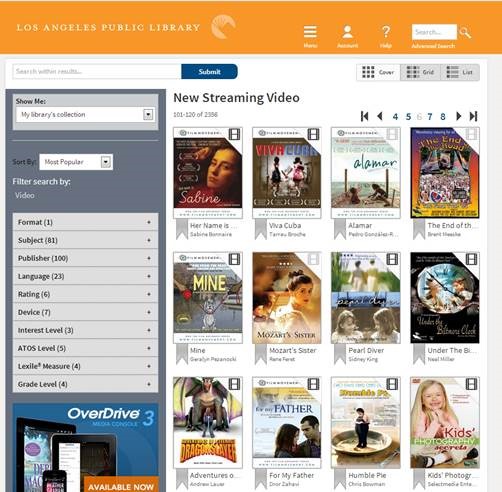Open the Sort By Most Popular dropdown
Image resolution: width=502 pixels, height=492 pixels.
76,162
